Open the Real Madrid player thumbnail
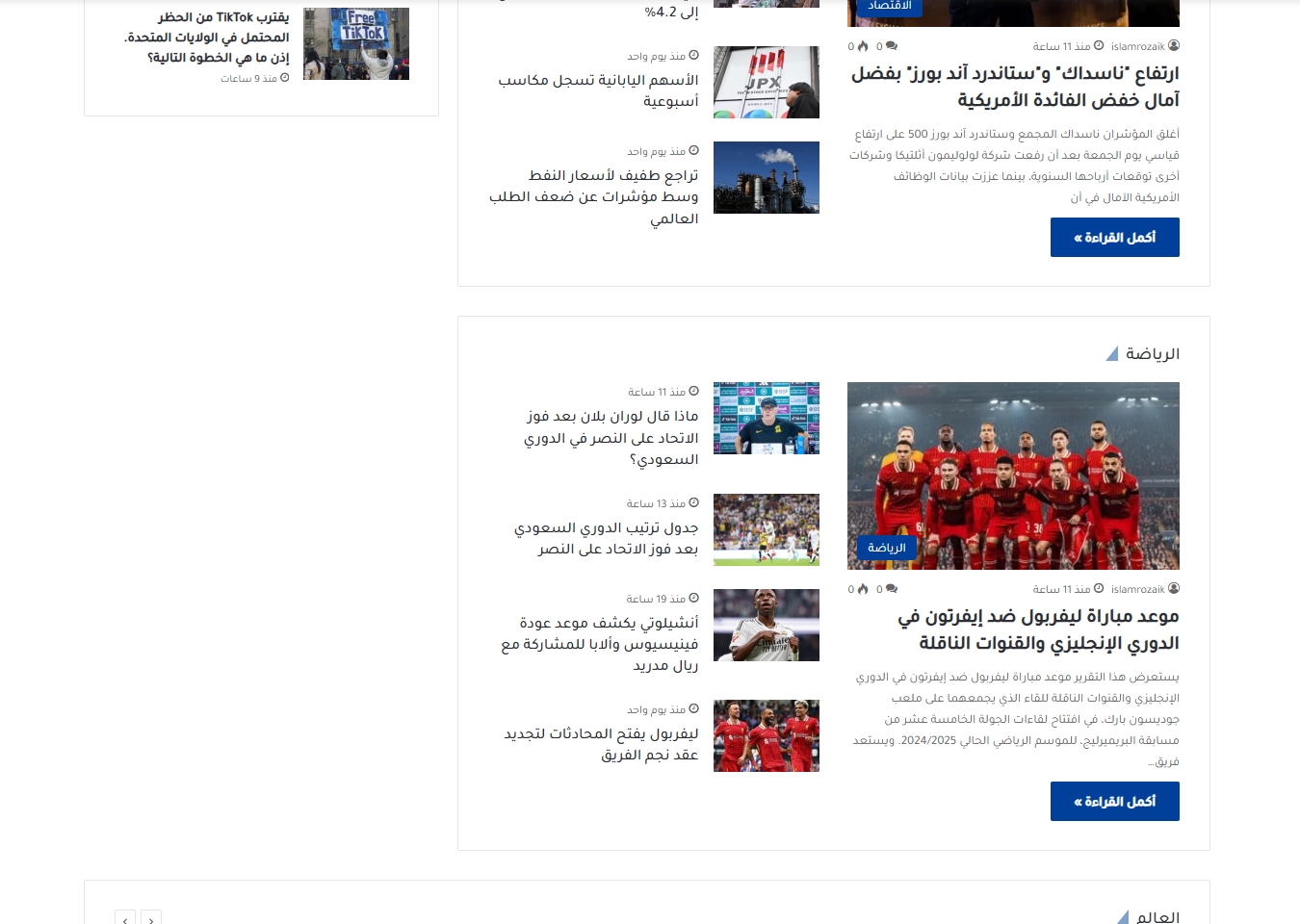 [x=767, y=625]
